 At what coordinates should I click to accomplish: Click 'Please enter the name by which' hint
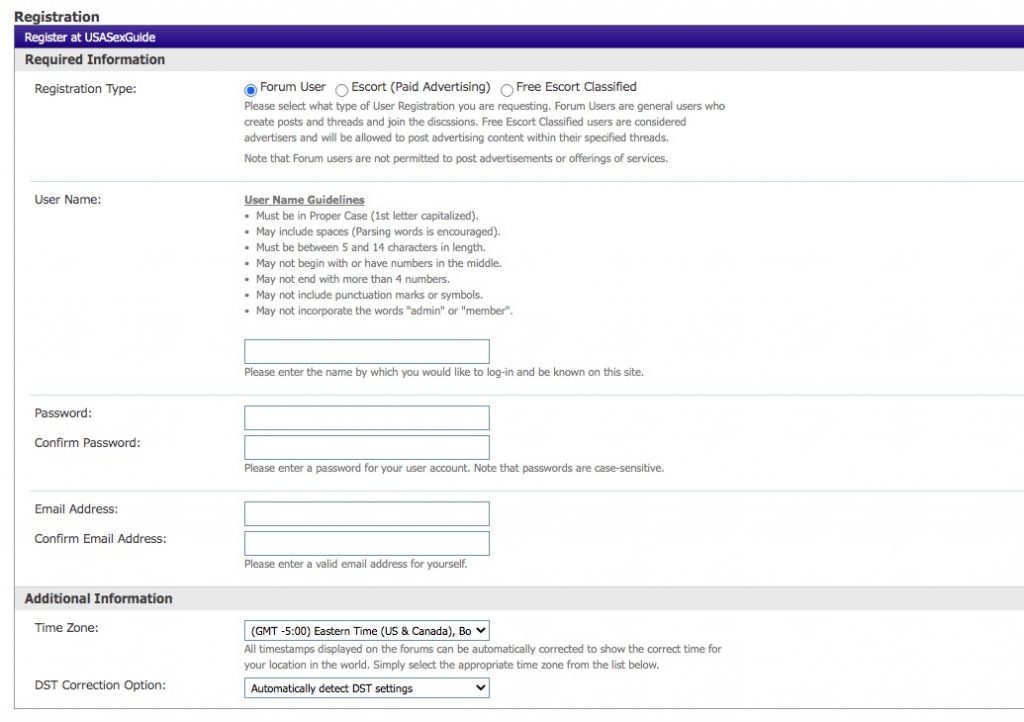pyautogui.click(x=444, y=372)
